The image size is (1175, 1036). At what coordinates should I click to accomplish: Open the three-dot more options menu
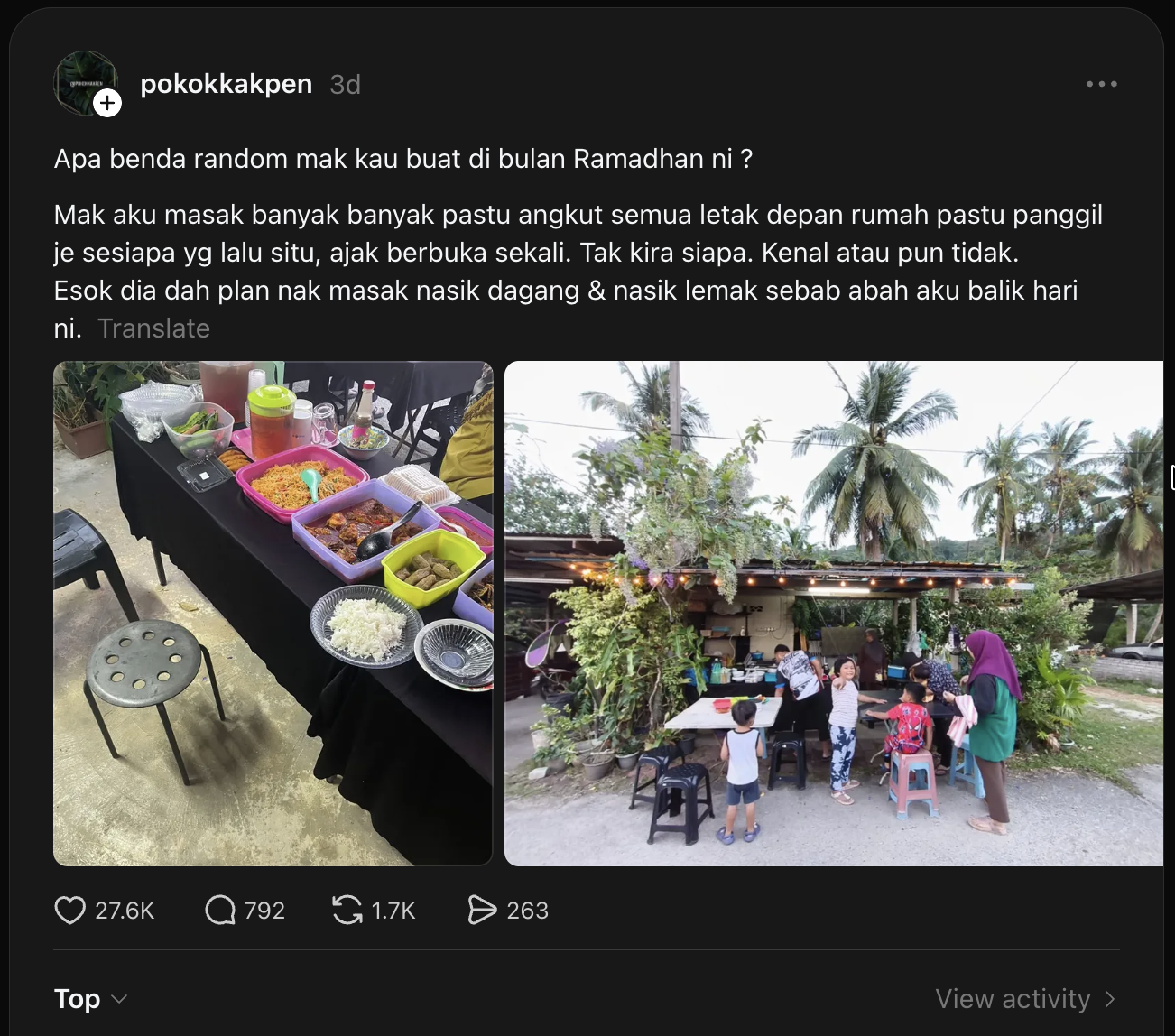(1102, 84)
